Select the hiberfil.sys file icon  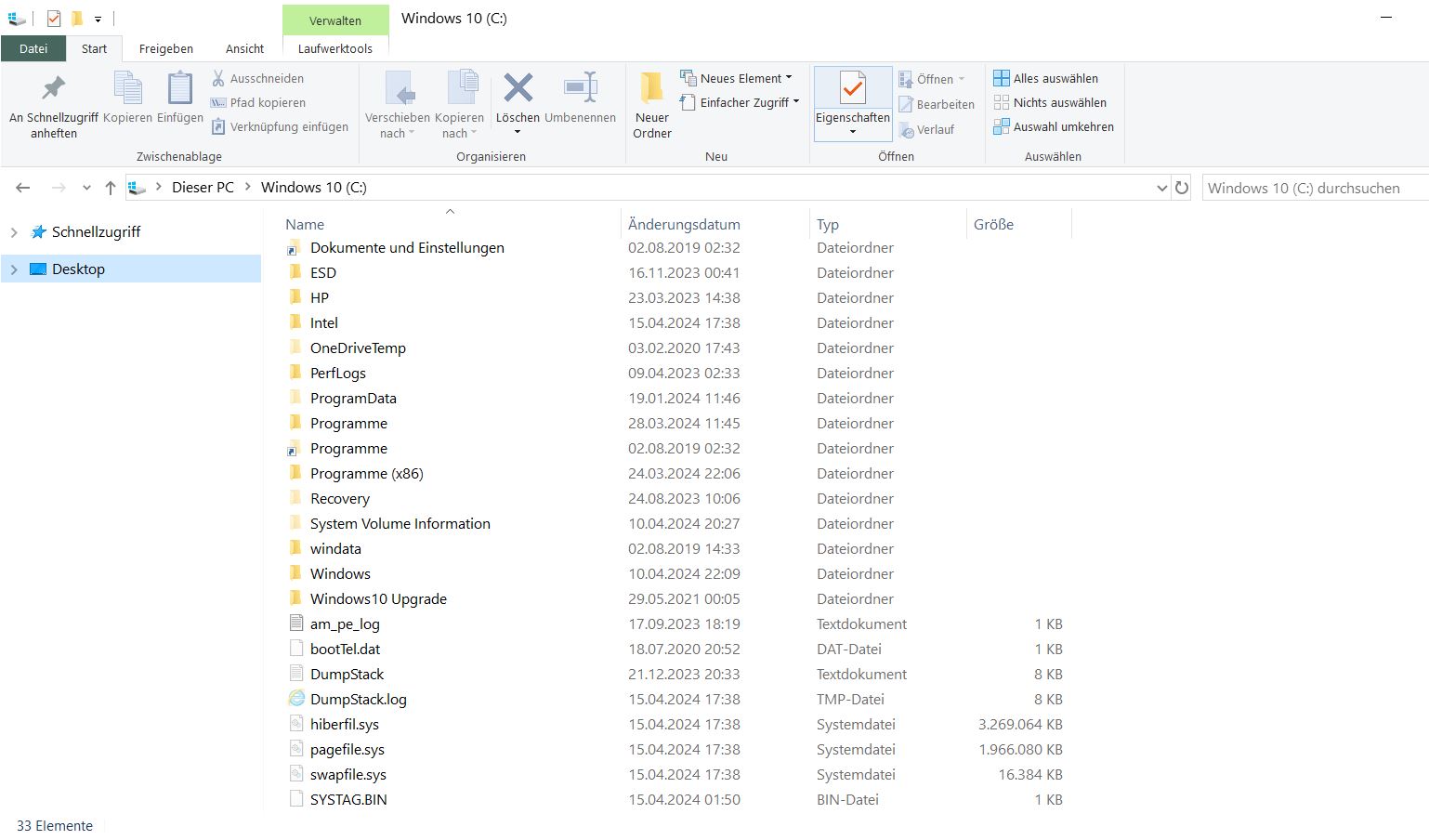tap(296, 724)
